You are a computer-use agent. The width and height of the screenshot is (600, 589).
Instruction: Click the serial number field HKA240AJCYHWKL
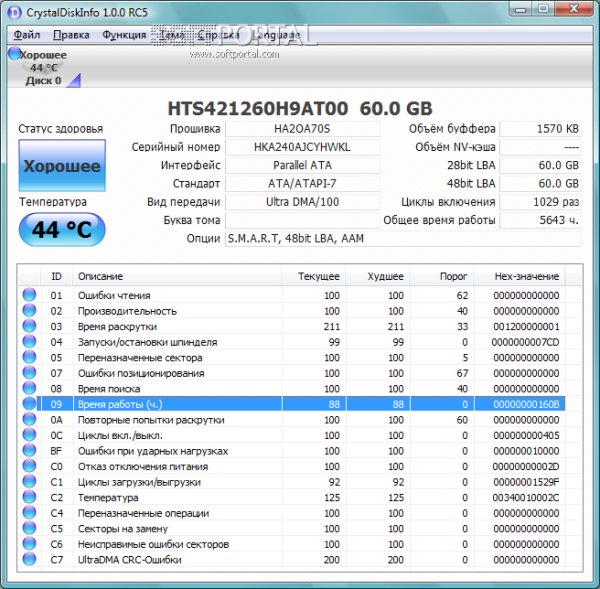[x=302, y=147]
